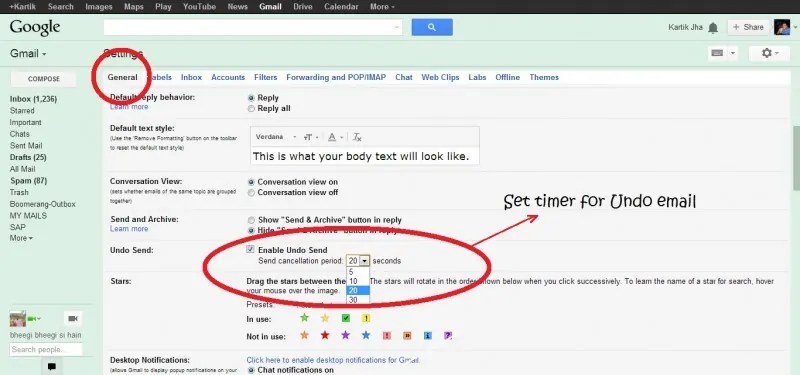
Task: Open the Verdana font dropdown
Action: 276,137
